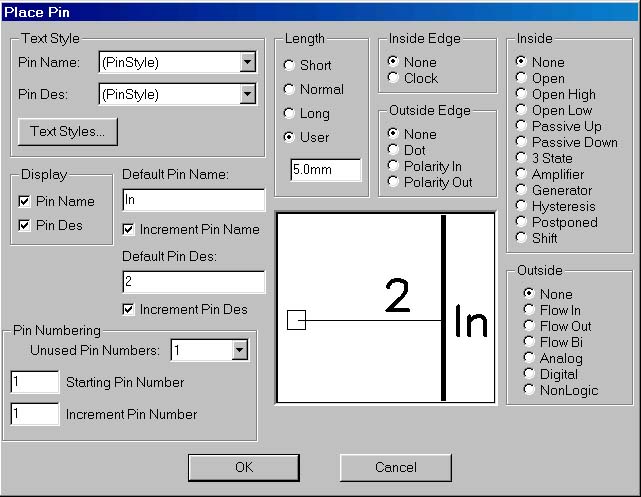Viewport: 641px width, 497px height.
Task: Open the Unused Pin Numbers dropdown
Action: 239,350
